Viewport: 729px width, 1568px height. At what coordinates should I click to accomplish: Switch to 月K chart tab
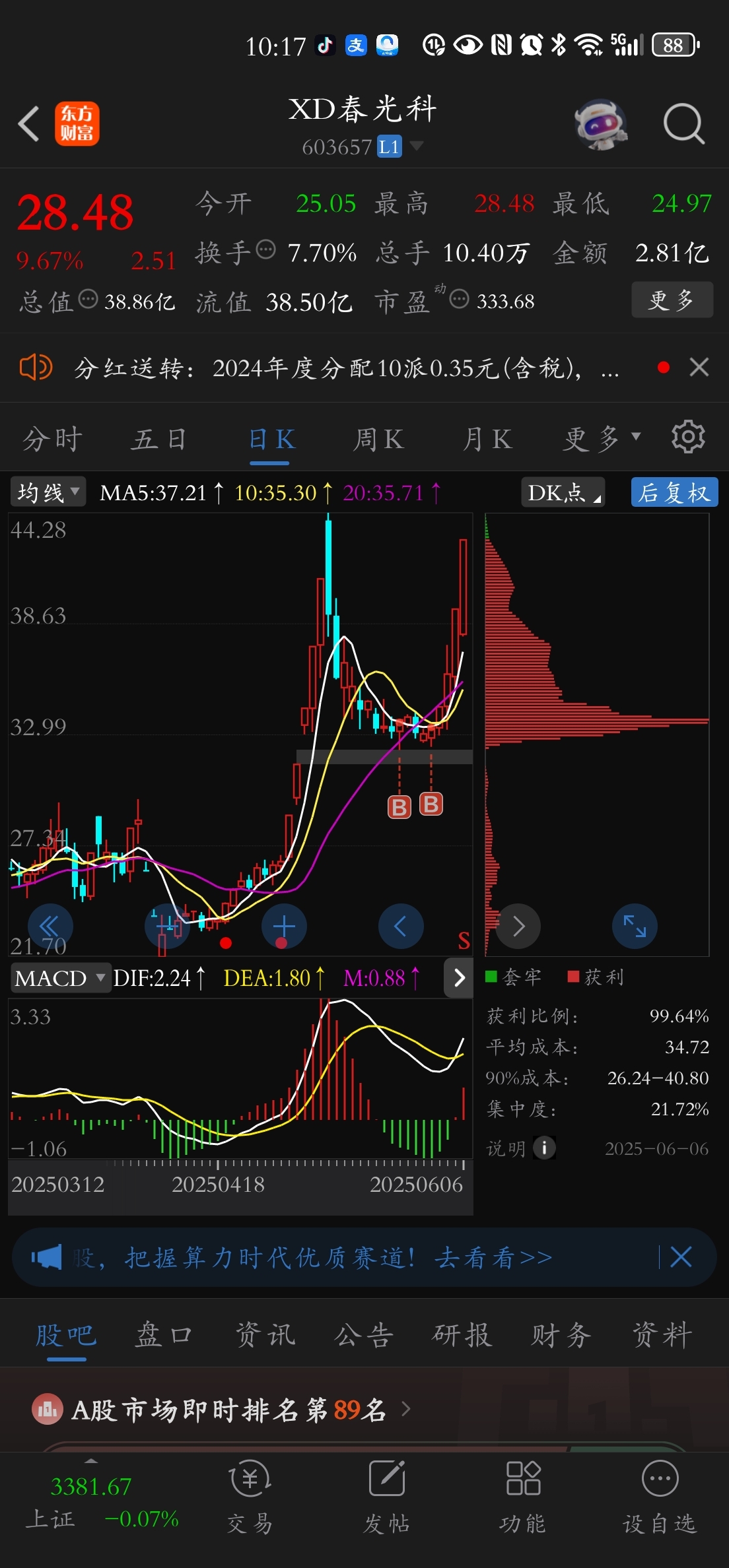tap(487, 439)
